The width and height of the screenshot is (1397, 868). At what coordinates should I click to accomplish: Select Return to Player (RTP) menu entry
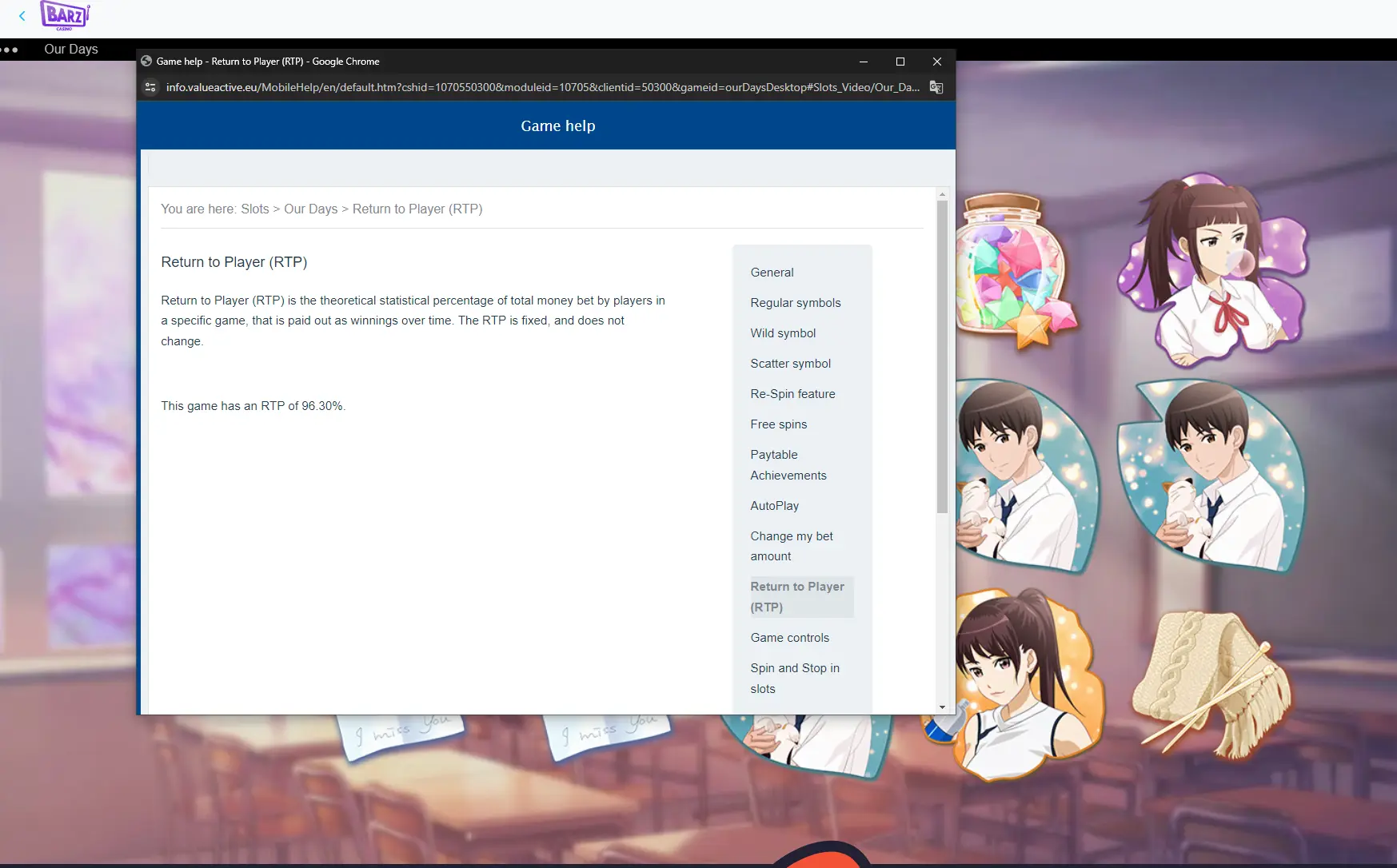point(802,597)
